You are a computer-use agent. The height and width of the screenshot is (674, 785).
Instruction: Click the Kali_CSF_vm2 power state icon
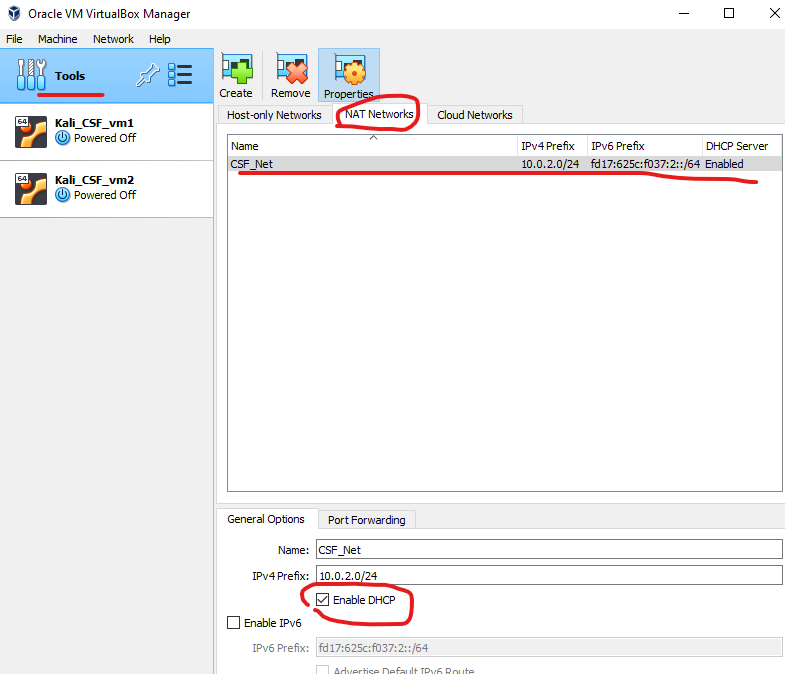[x=63, y=195]
